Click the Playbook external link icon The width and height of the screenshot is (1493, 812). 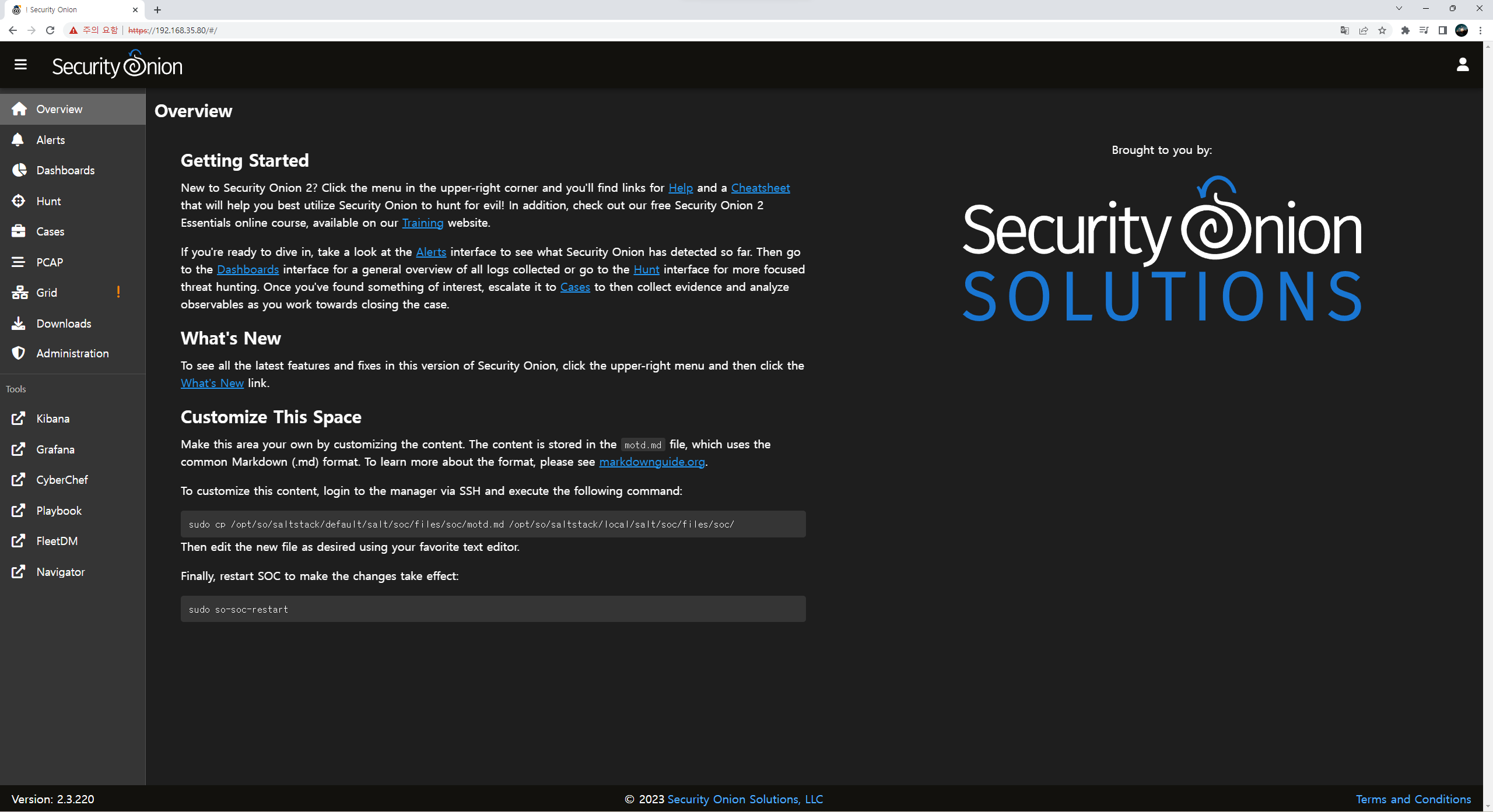pyautogui.click(x=19, y=511)
